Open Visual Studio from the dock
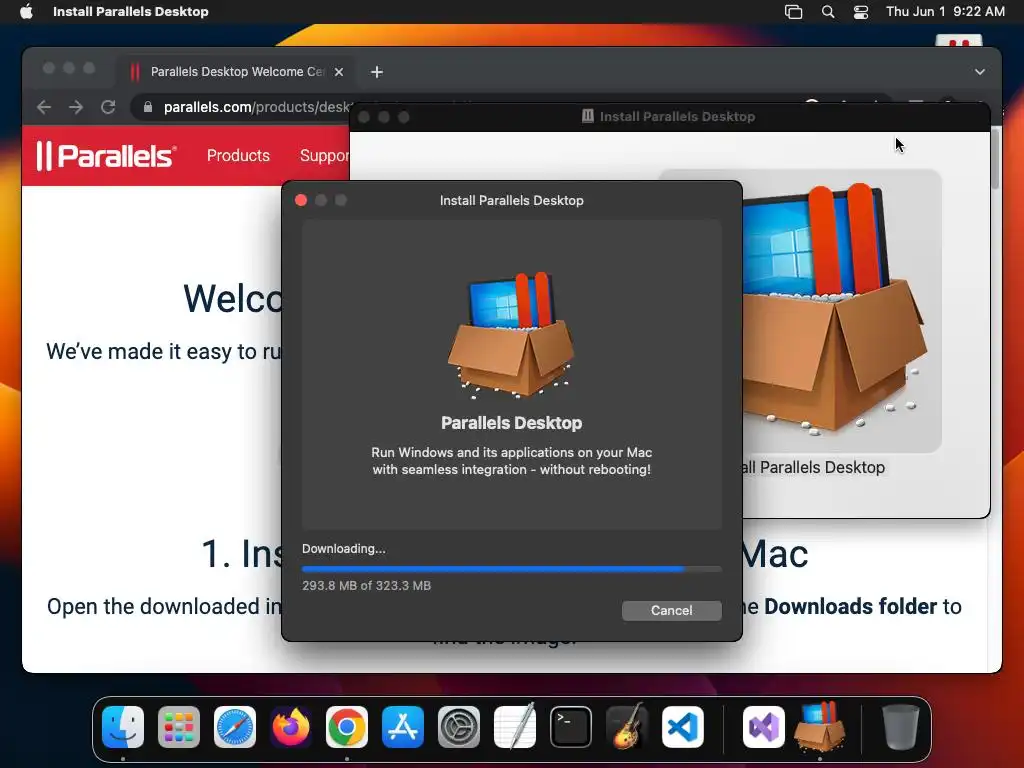The height and width of the screenshot is (768, 1024). 764,727
